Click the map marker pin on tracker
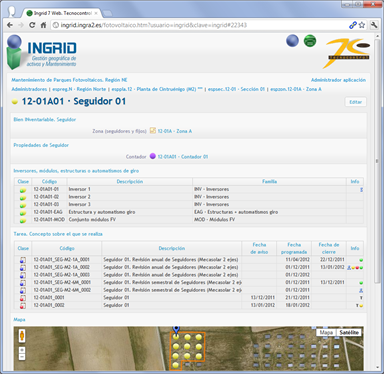 176,330
